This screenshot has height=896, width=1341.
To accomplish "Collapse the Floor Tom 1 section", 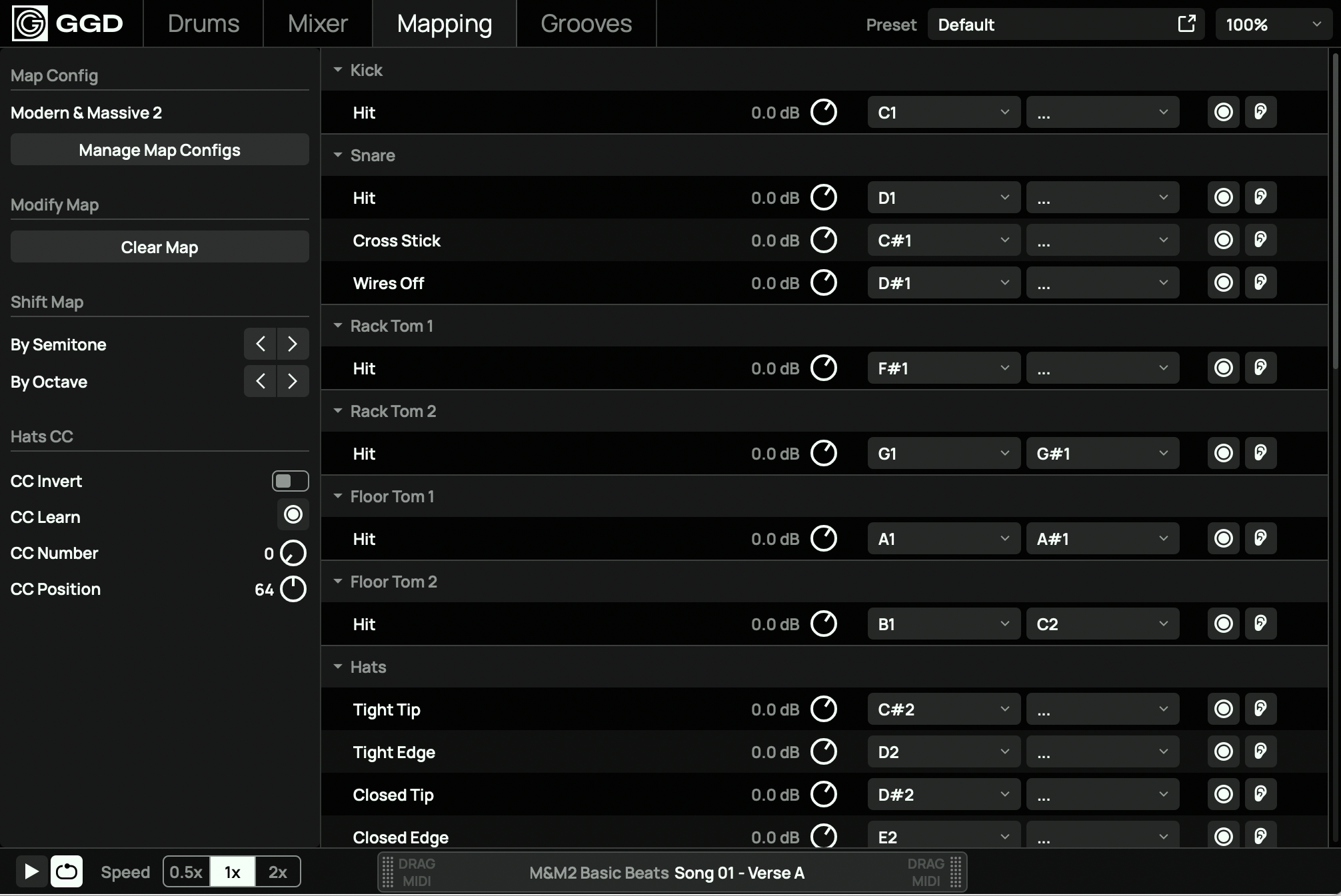I will (x=338, y=496).
